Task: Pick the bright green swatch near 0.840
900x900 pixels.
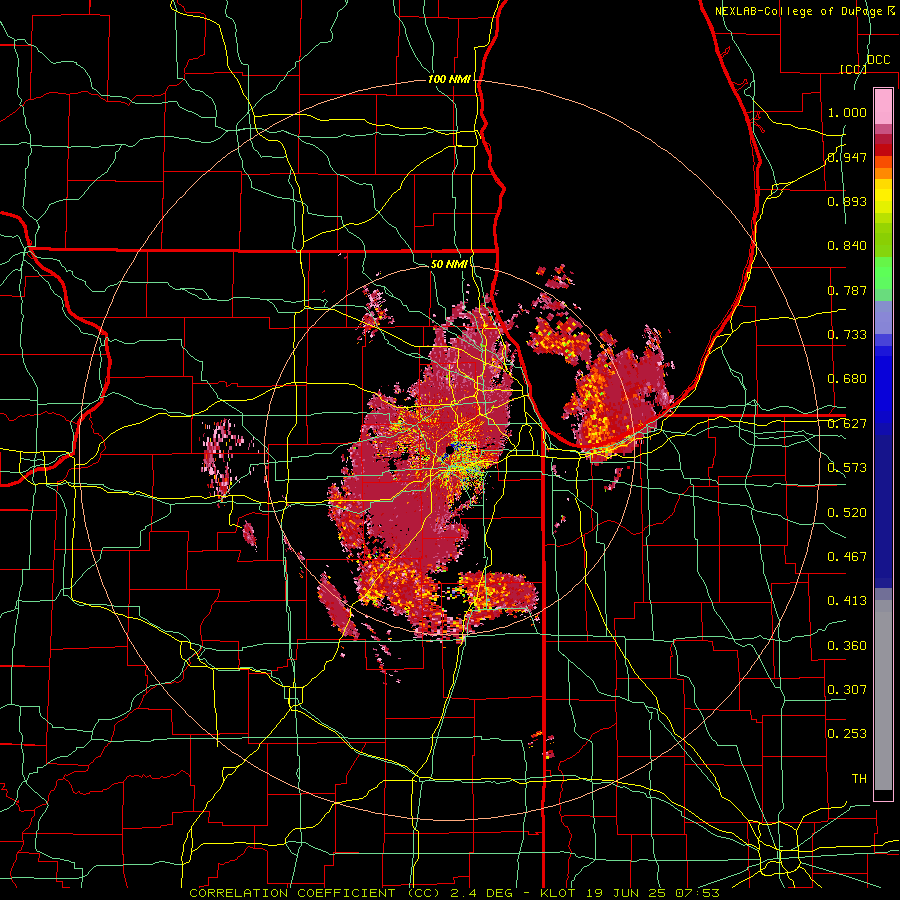Action: (883, 273)
